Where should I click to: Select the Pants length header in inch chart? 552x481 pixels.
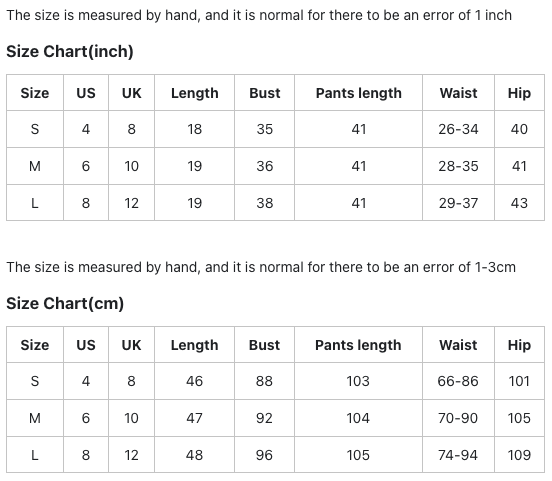pos(358,93)
